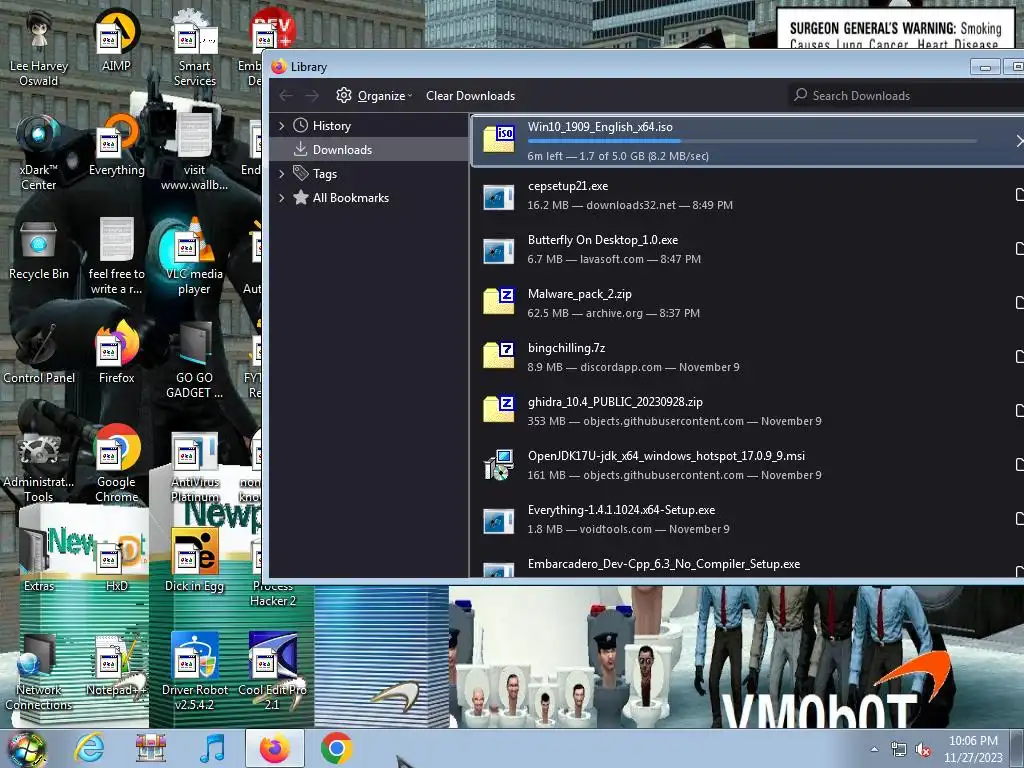Show cepsetup21.exe in its folder
1024x768 pixels.
point(1019,194)
